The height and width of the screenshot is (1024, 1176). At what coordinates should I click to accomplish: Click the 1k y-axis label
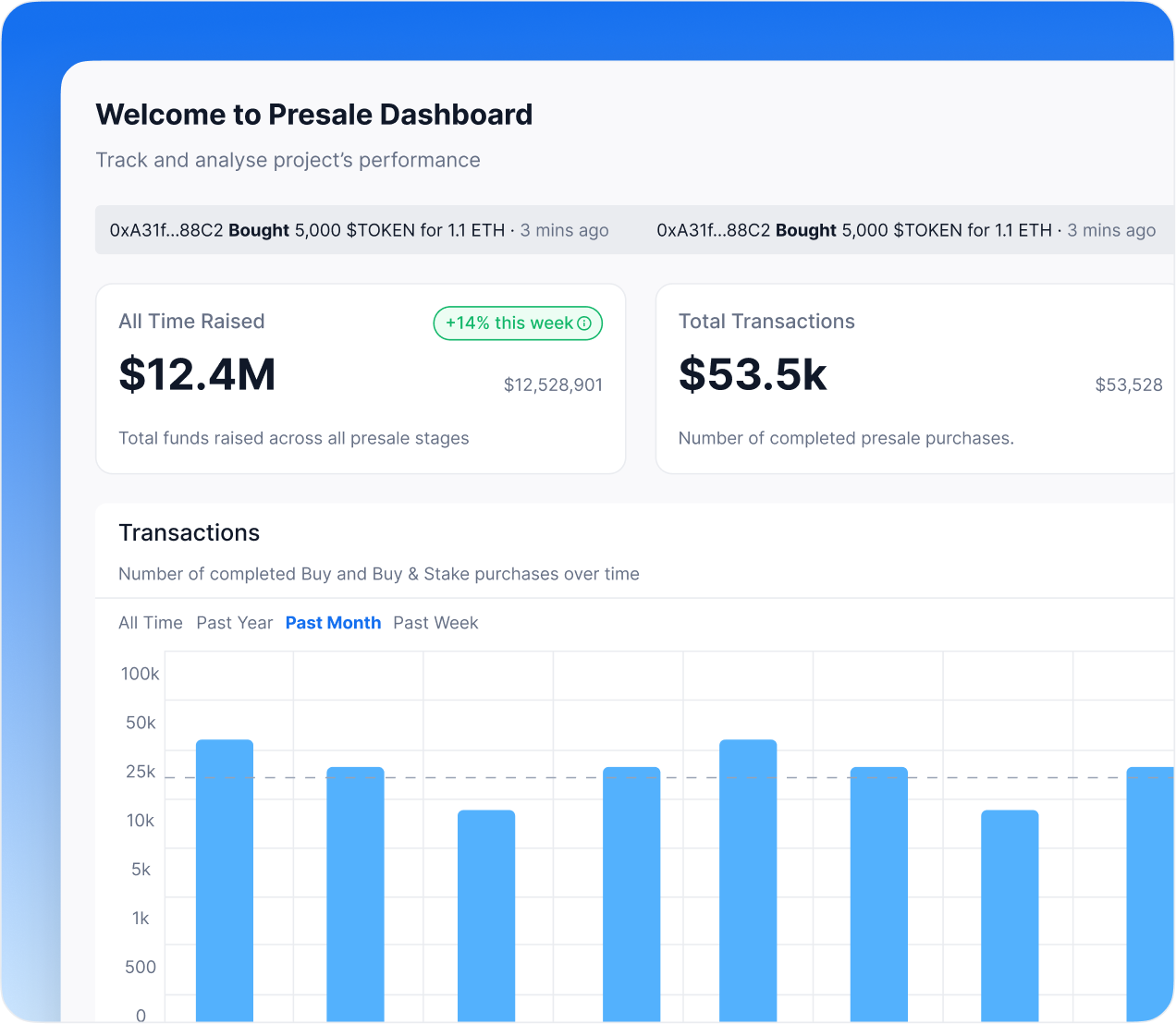point(141,919)
